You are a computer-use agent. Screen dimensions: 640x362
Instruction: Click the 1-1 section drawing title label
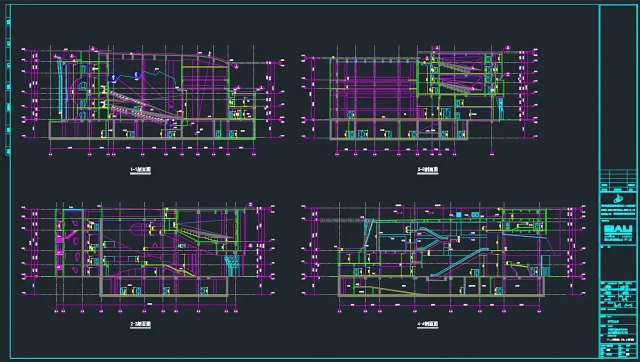(x=140, y=170)
